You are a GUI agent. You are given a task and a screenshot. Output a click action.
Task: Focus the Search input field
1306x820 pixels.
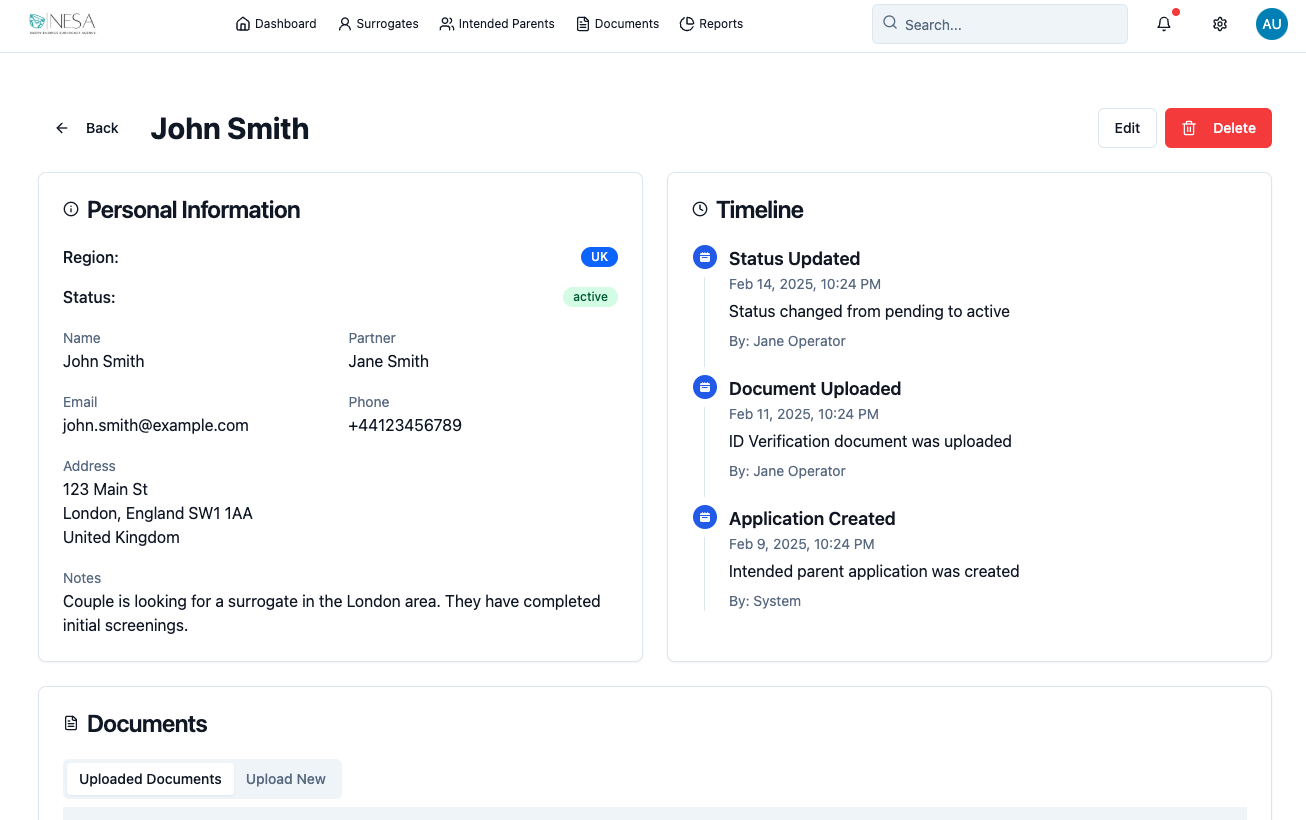coord(1000,24)
